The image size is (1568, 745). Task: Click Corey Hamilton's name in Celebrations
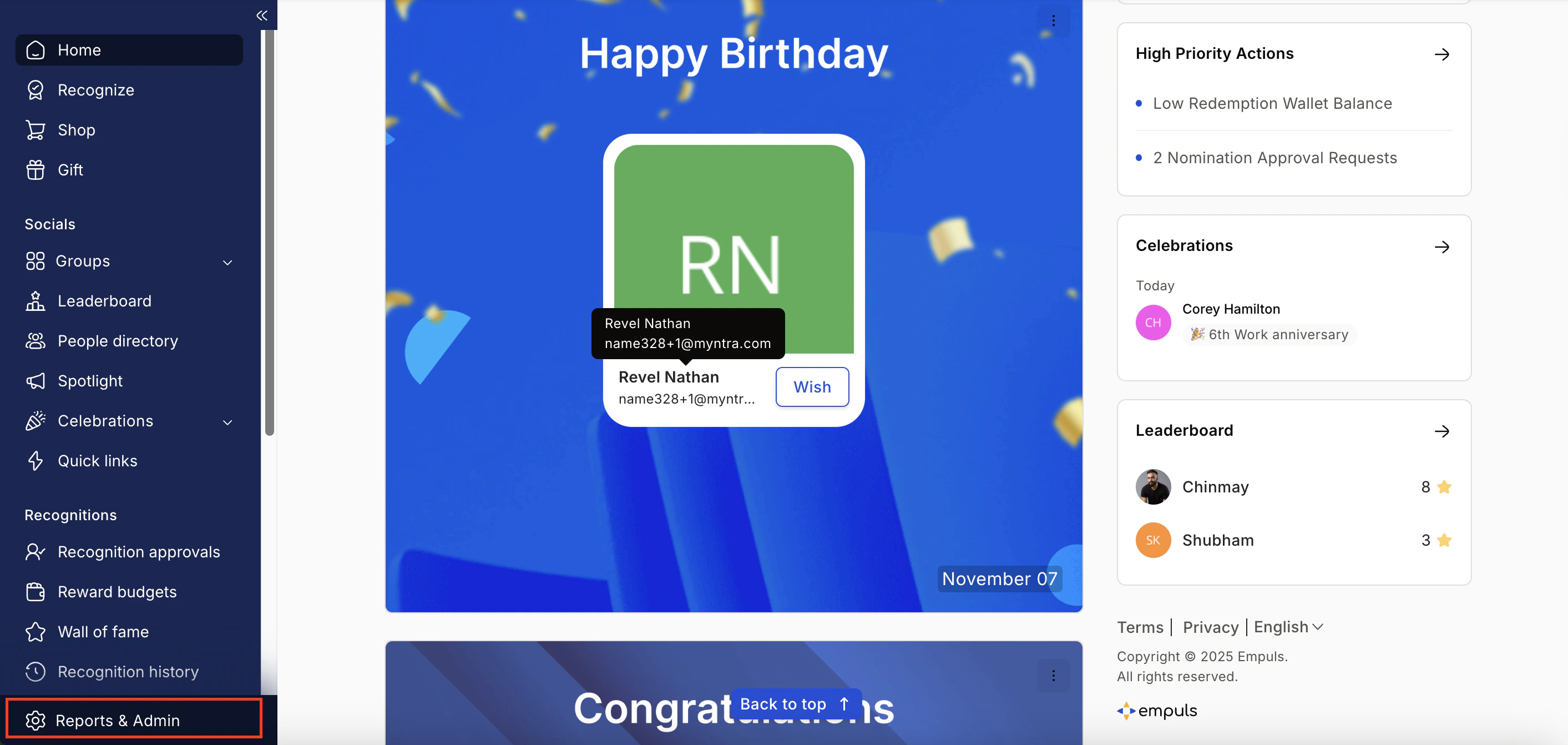coord(1231,309)
